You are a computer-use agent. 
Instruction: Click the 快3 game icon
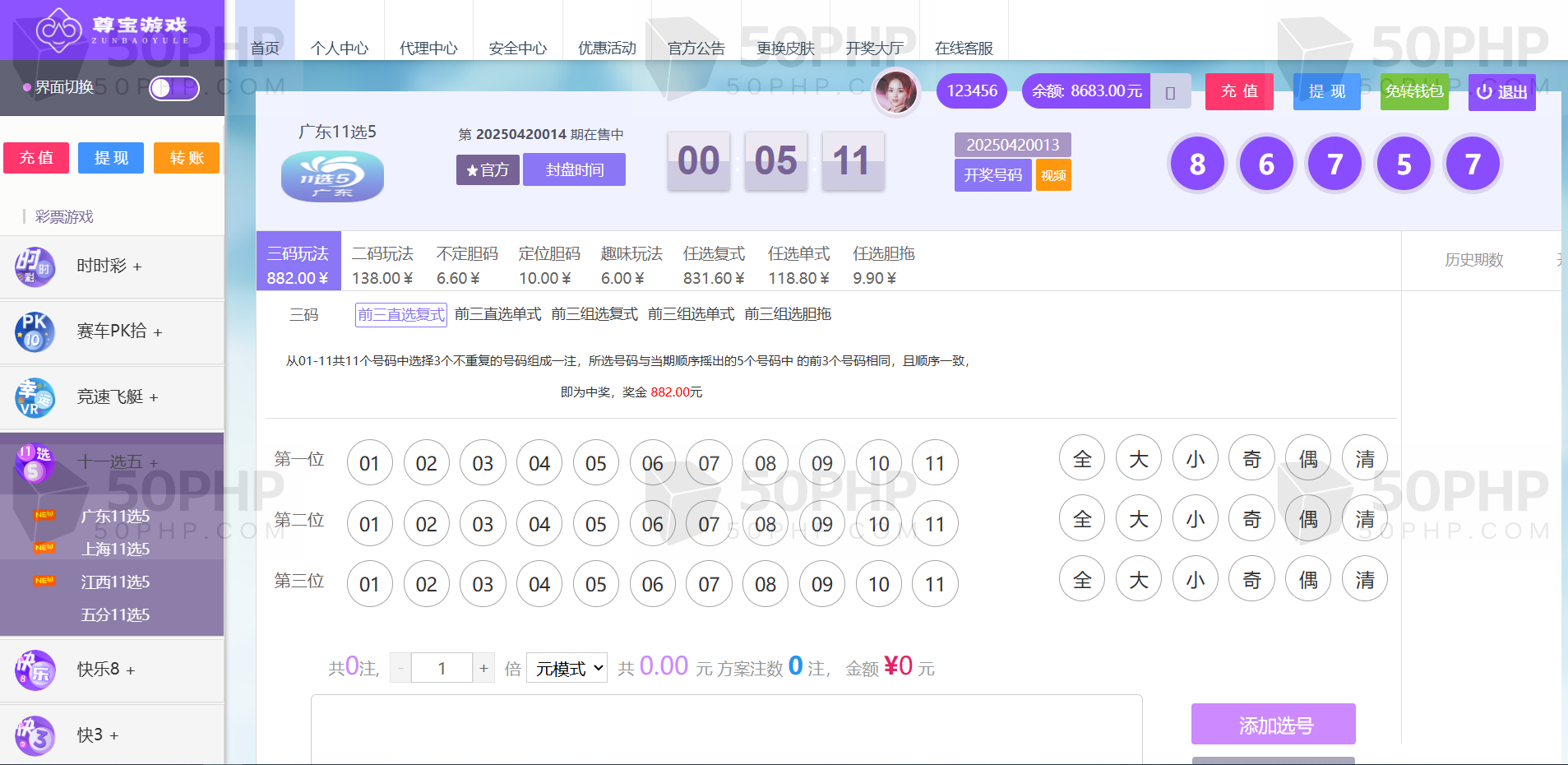[35, 735]
